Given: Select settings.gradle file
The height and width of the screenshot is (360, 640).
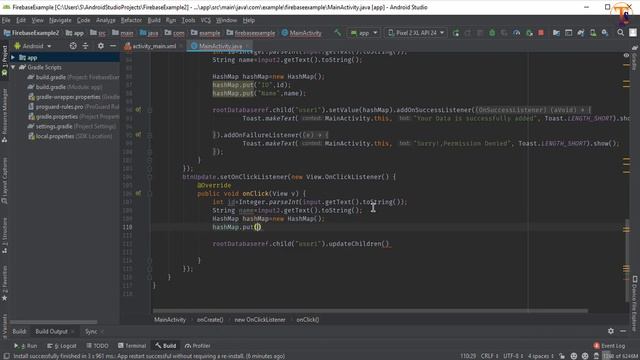Looking at the screenshot, I should pyautogui.click(x=71, y=126).
